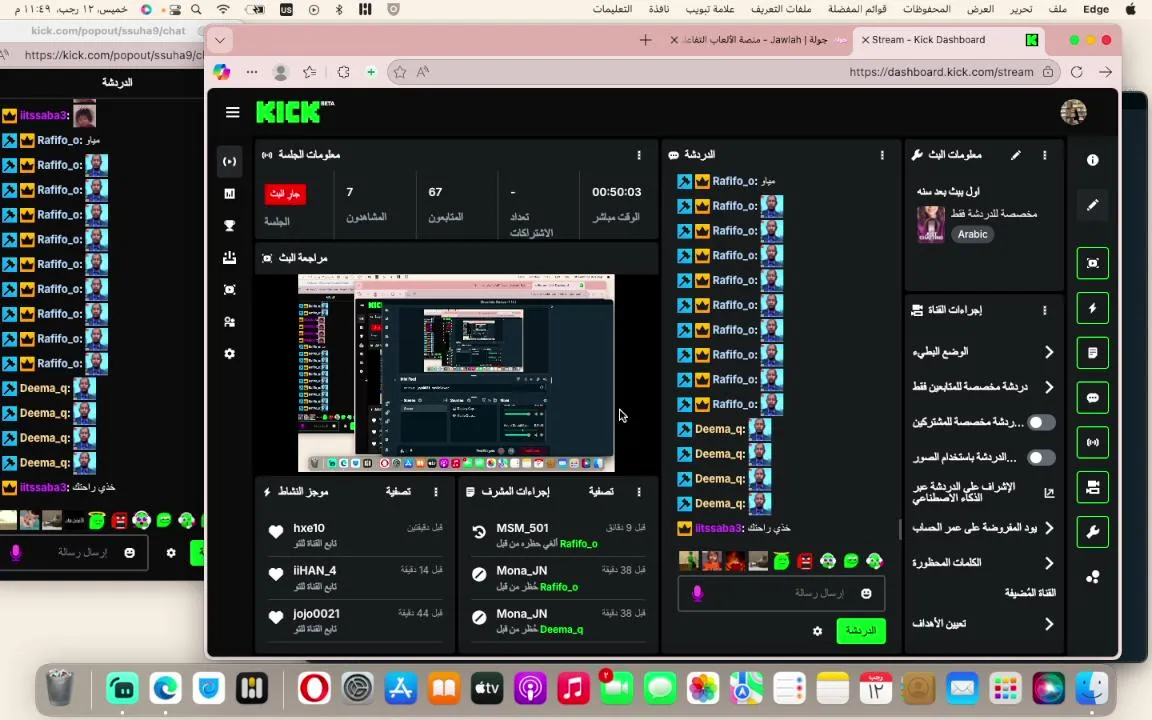Open the emoji picker in the dashboard chat input

866,594
